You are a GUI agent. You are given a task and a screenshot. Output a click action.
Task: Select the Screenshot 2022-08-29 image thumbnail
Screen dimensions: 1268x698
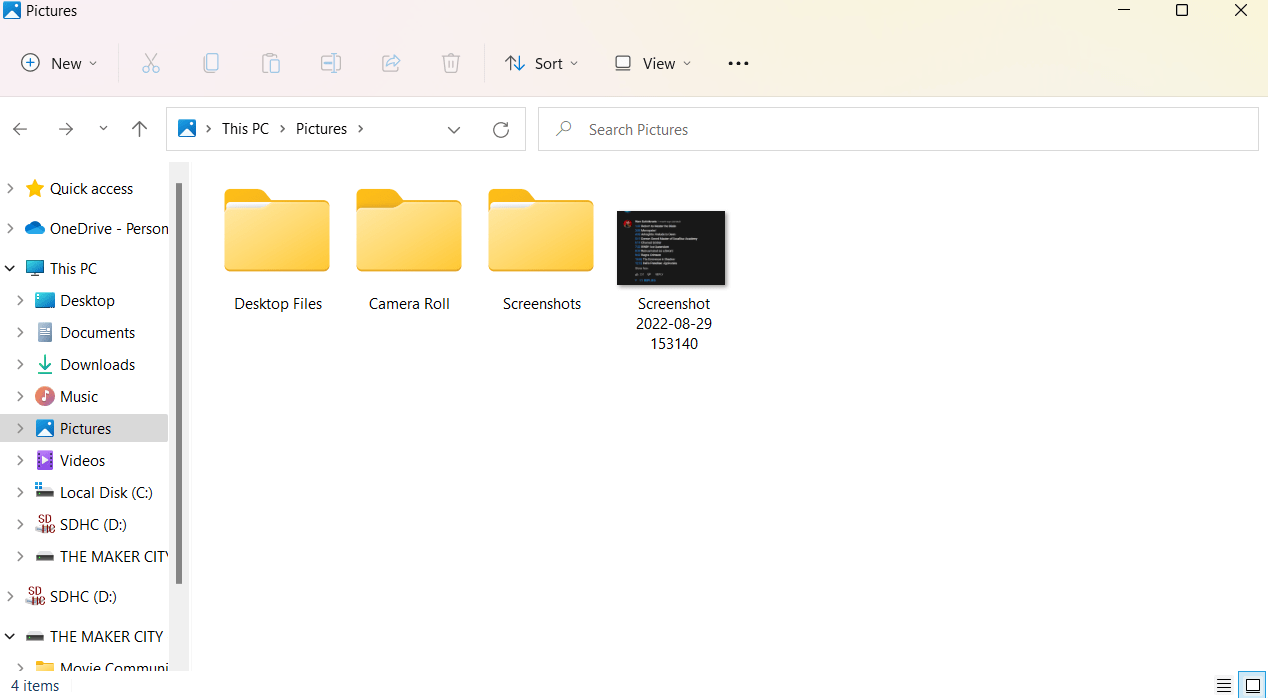(x=671, y=248)
